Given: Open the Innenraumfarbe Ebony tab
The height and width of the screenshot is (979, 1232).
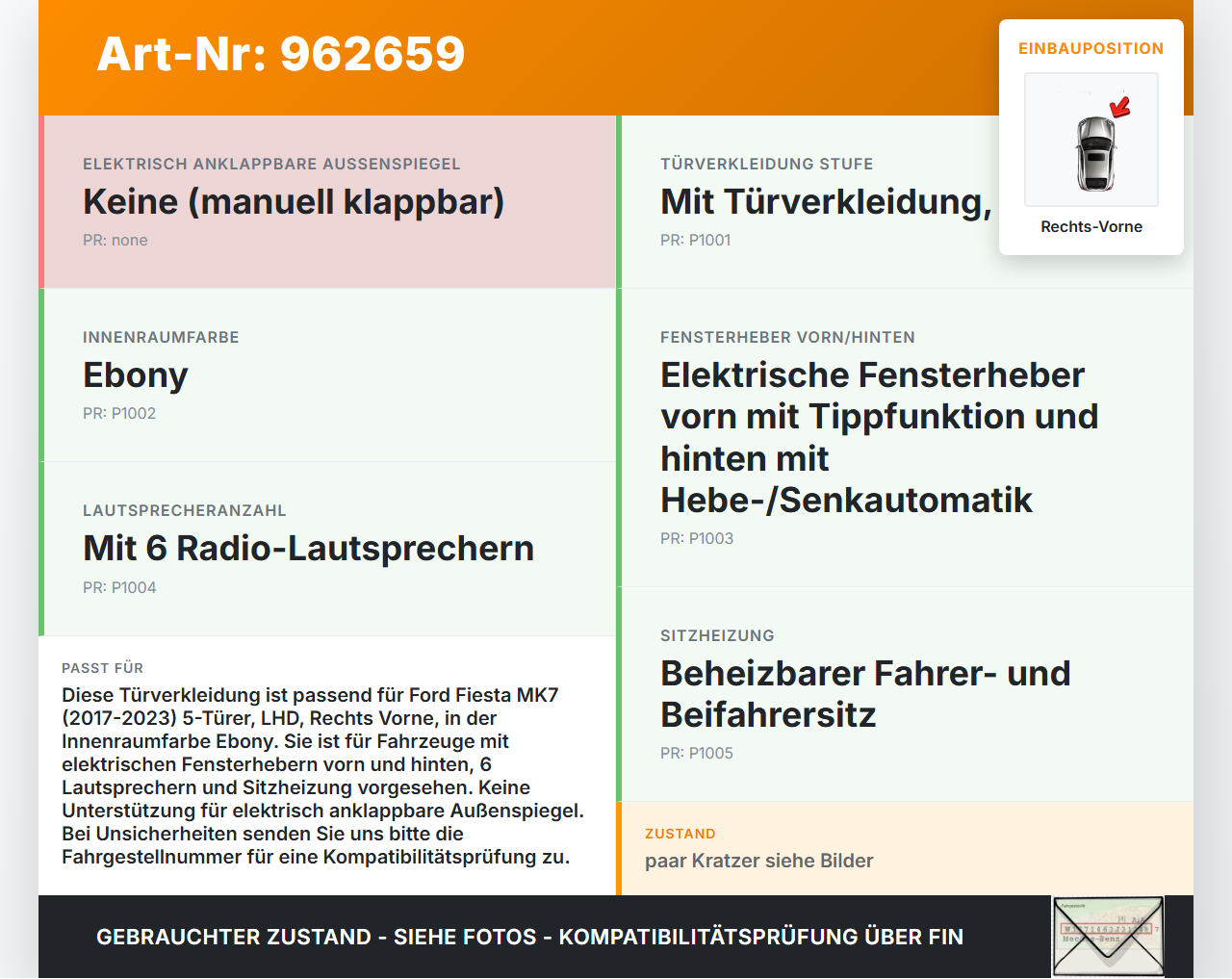Looking at the screenshot, I should tap(327, 375).
